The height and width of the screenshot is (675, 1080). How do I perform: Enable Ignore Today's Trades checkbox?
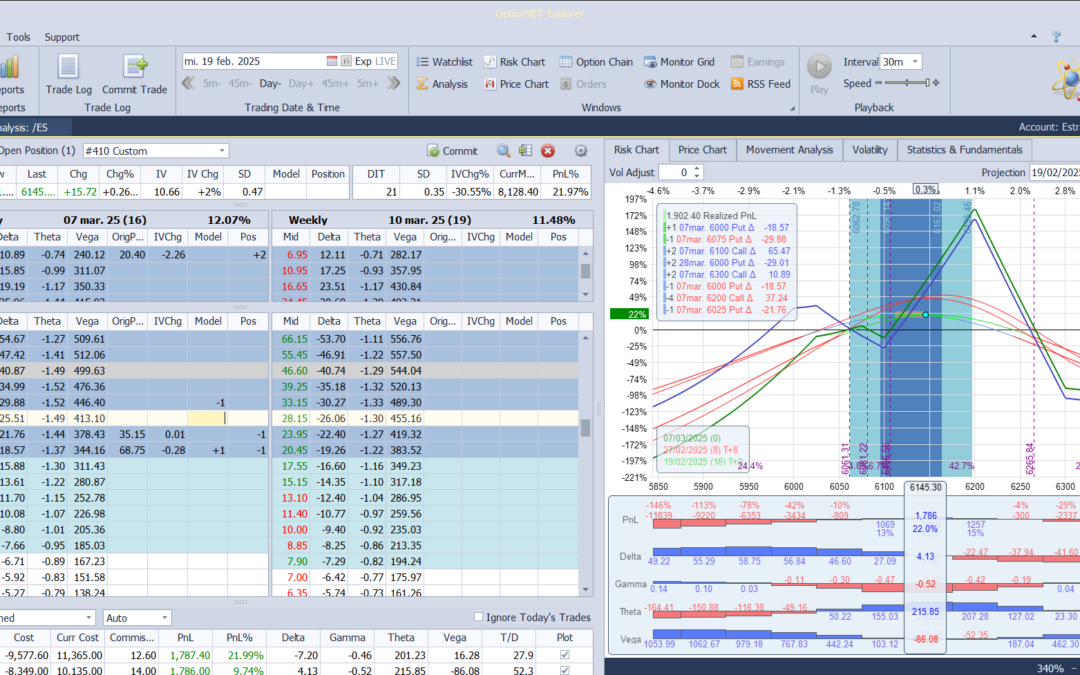tap(478, 617)
